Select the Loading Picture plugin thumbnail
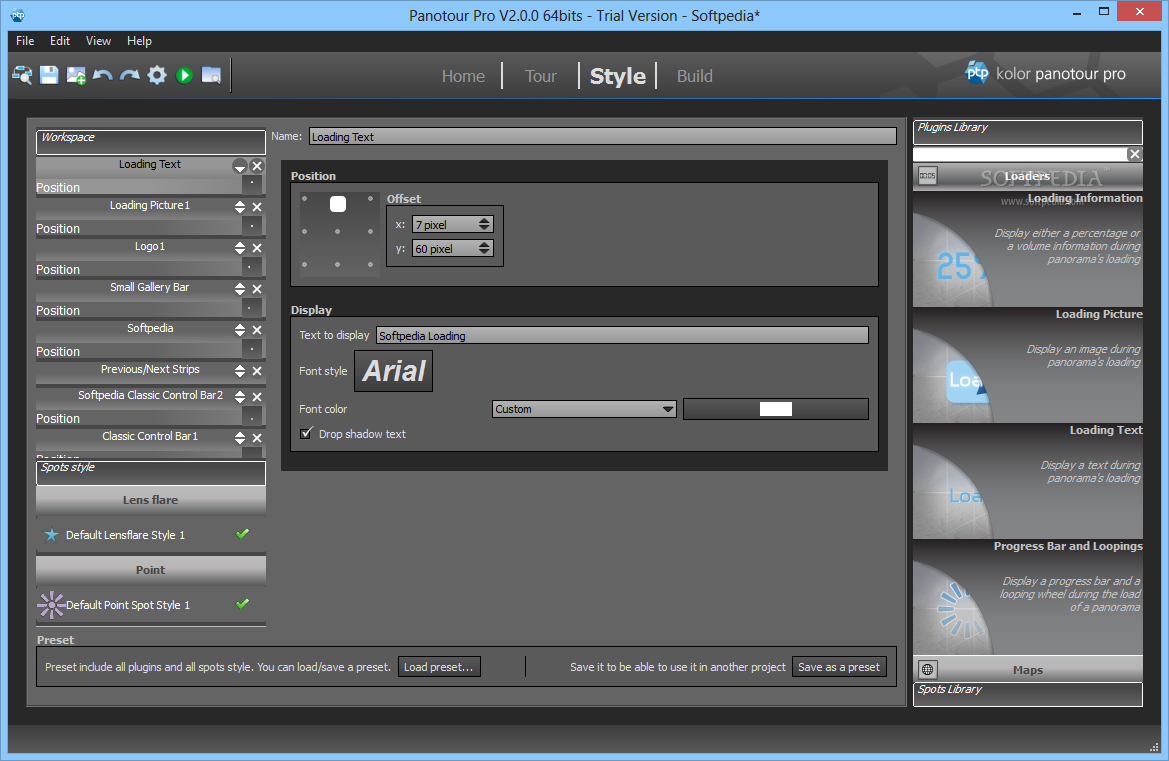The height and width of the screenshot is (761, 1169). (x=1027, y=365)
